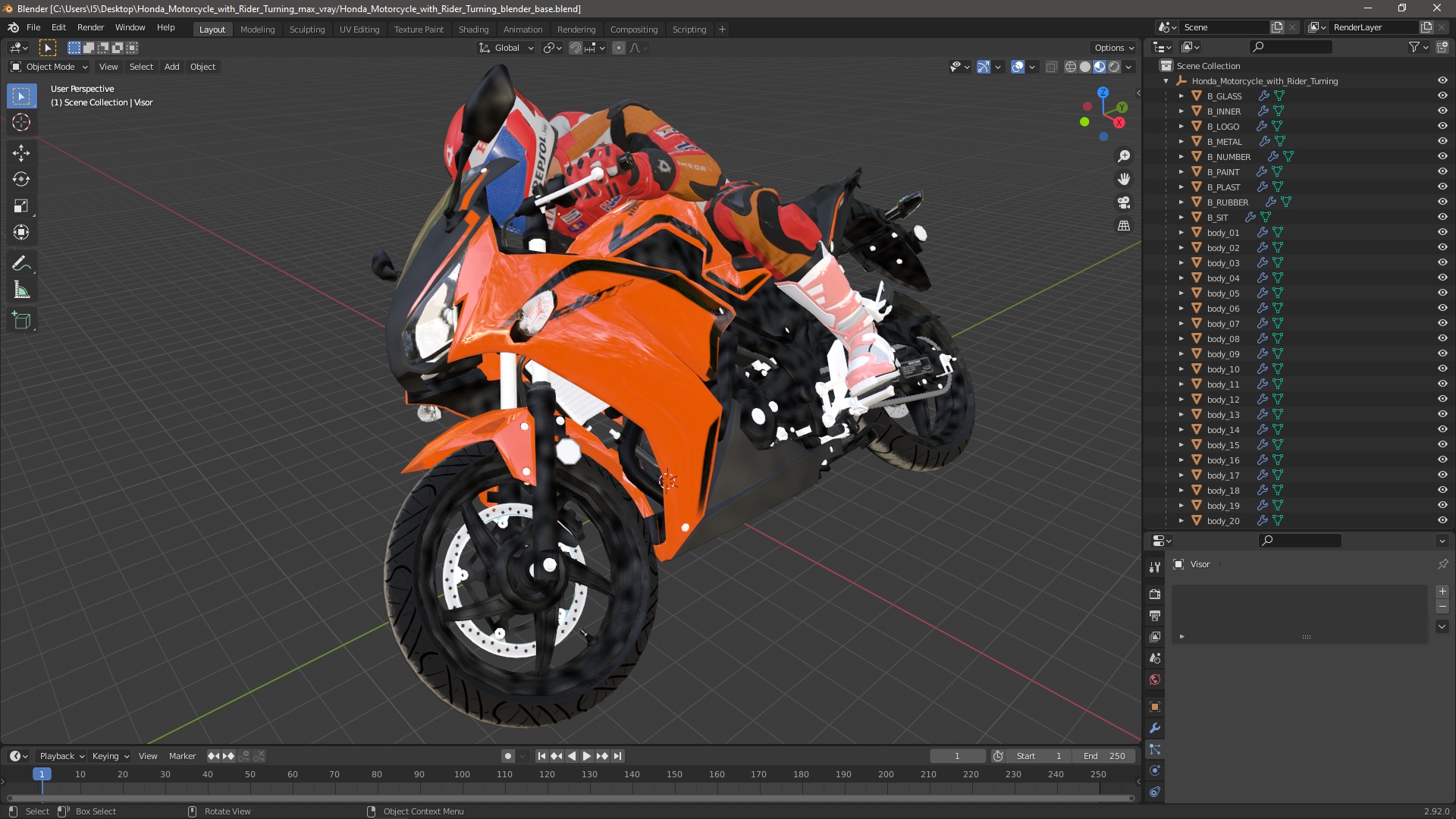Image resolution: width=1456 pixels, height=819 pixels.
Task: Click the outliner search field
Action: pos(1291,47)
